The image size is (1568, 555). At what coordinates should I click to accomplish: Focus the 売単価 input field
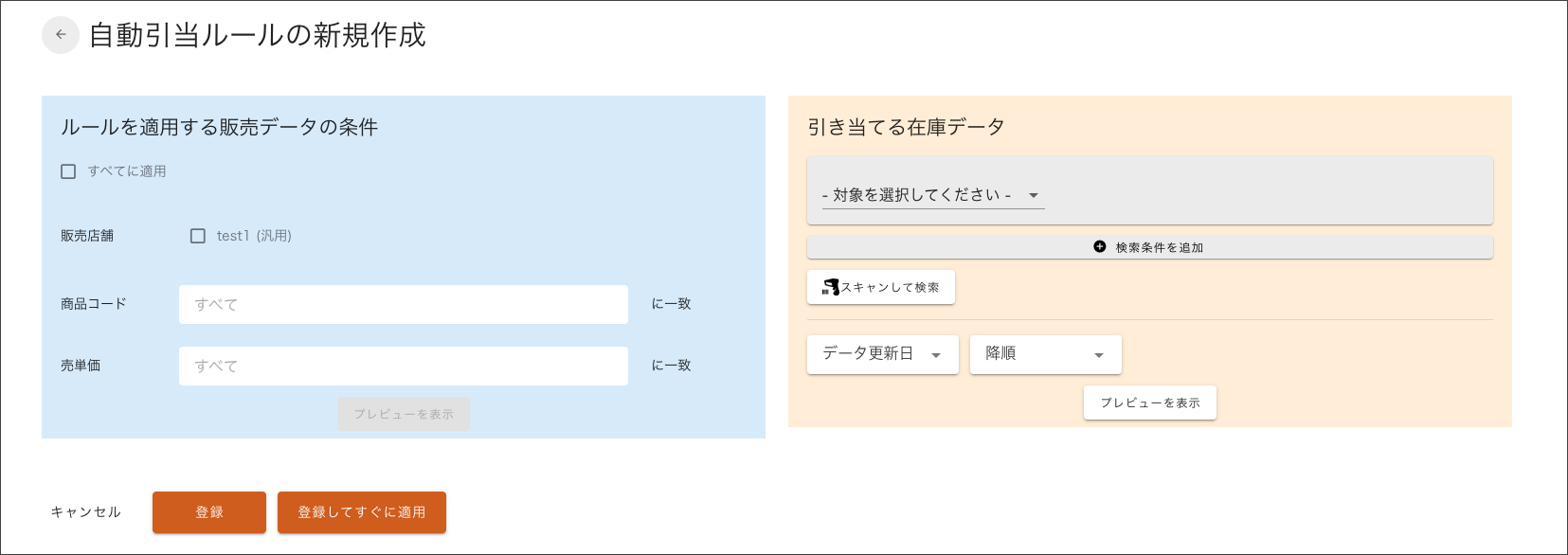coord(404,366)
